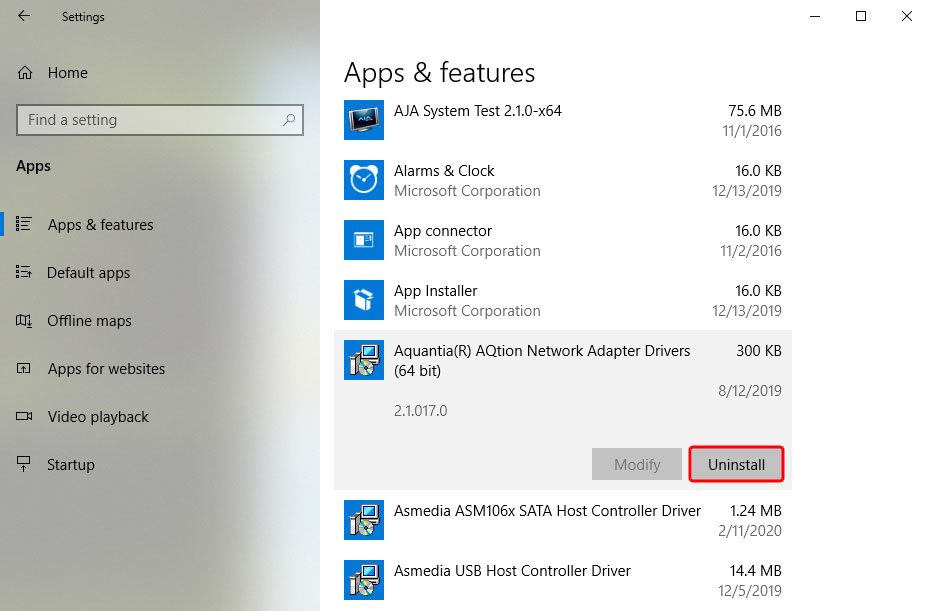Click the greyed-out Modify button

tap(637, 464)
